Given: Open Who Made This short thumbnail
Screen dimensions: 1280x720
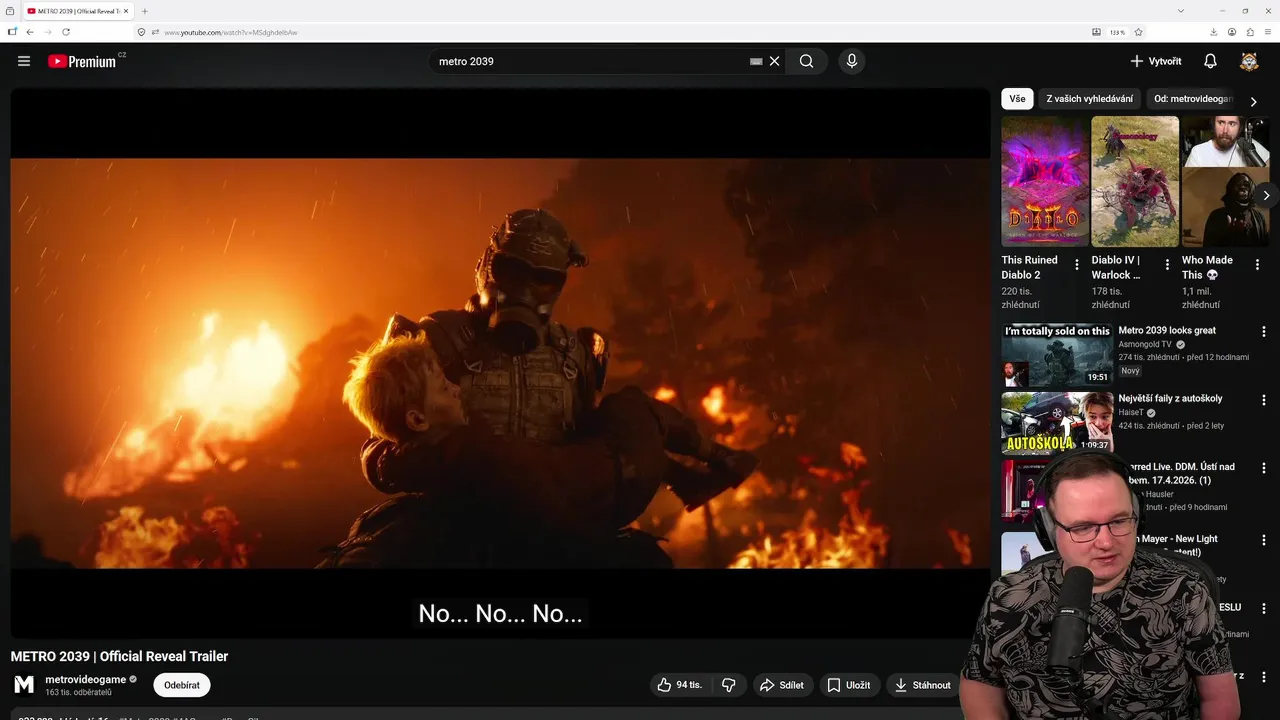Looking at the screenshot, I should pos(1225,181).
